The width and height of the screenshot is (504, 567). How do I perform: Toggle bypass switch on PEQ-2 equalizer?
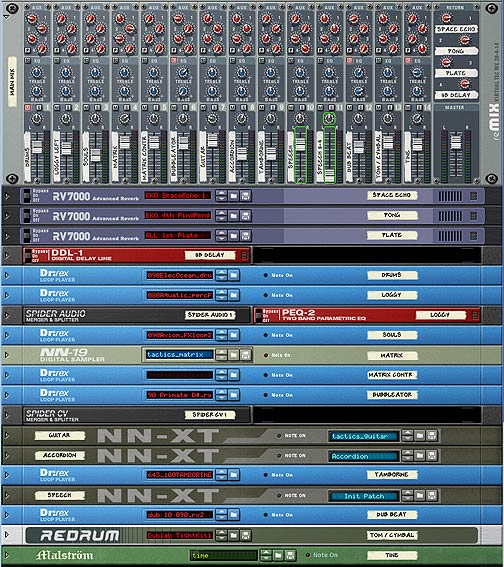(x=259, y=315)
